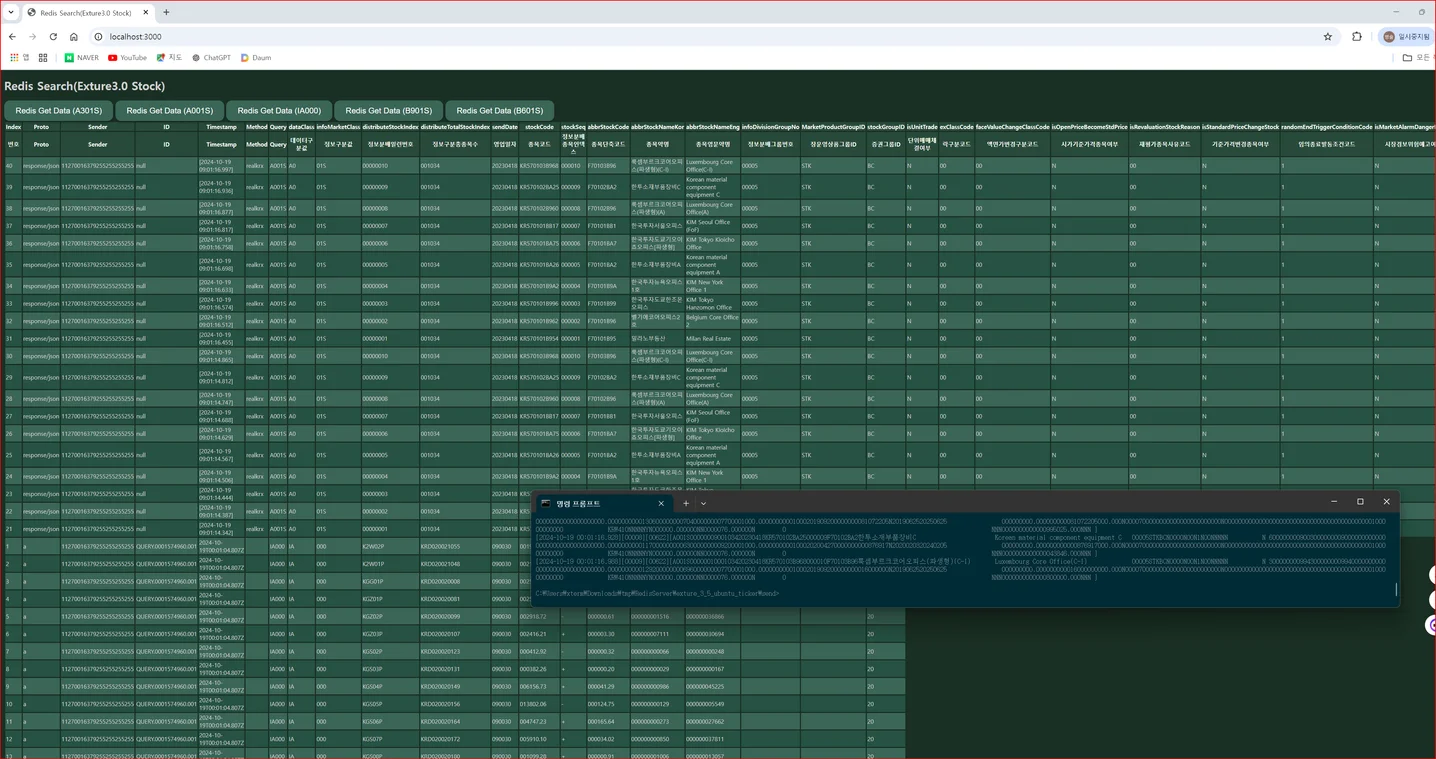
Task: Click Redis Get Data (B901S) button
Action: point(389,111)
